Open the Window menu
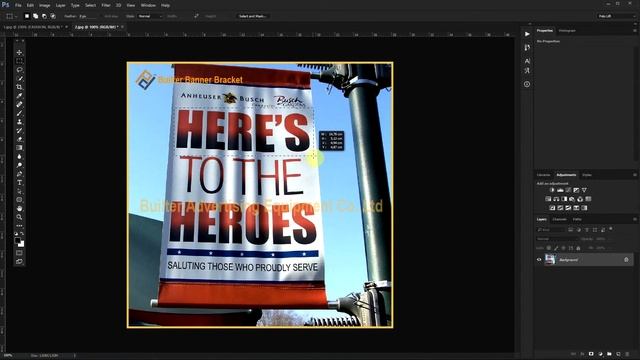Image resolution: width=640 pixels, height=360 pixels. (148, 5)
